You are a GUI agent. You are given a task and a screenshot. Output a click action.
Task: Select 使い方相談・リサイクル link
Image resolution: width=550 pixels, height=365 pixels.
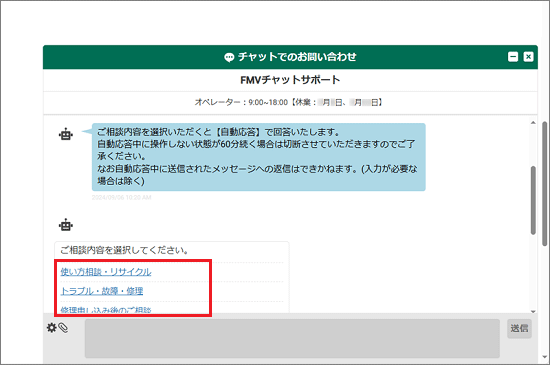click(106, 272)
